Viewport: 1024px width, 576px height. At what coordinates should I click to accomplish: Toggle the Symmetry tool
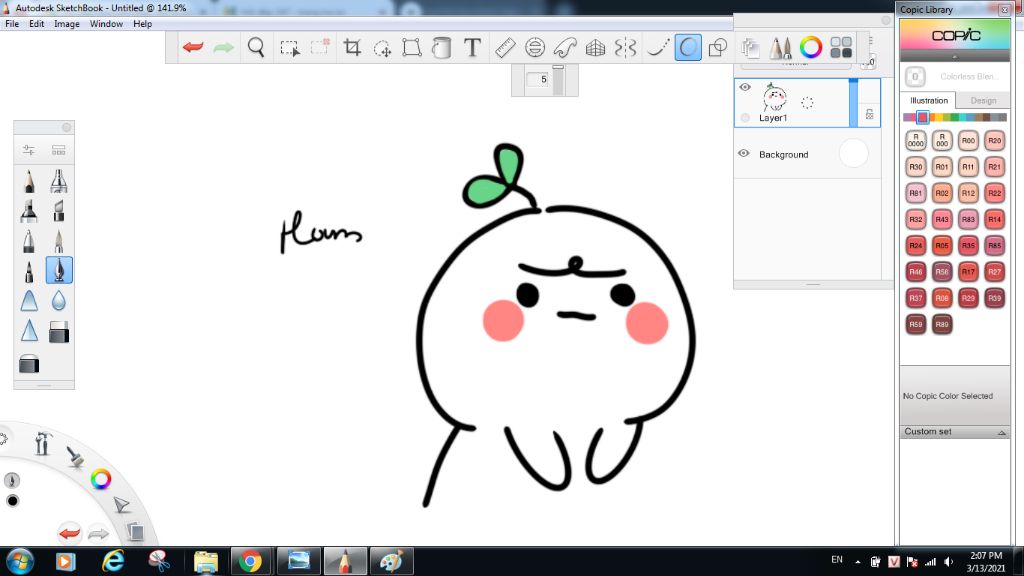(625, 48)
